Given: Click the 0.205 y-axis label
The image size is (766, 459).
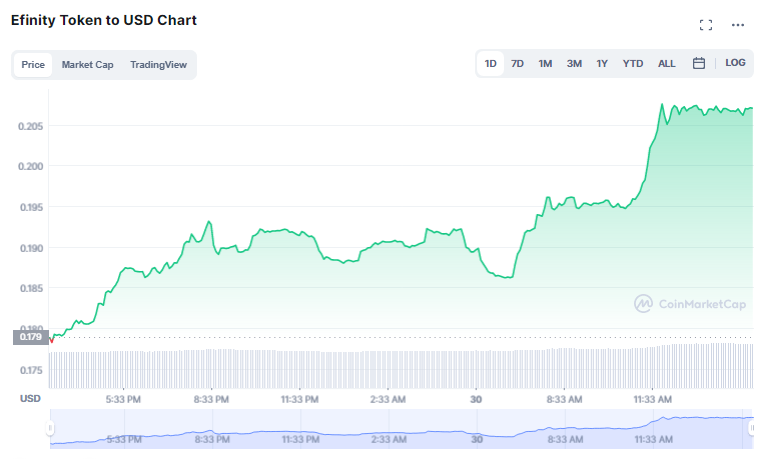Looking at the screenshot, I should point(30,126).
